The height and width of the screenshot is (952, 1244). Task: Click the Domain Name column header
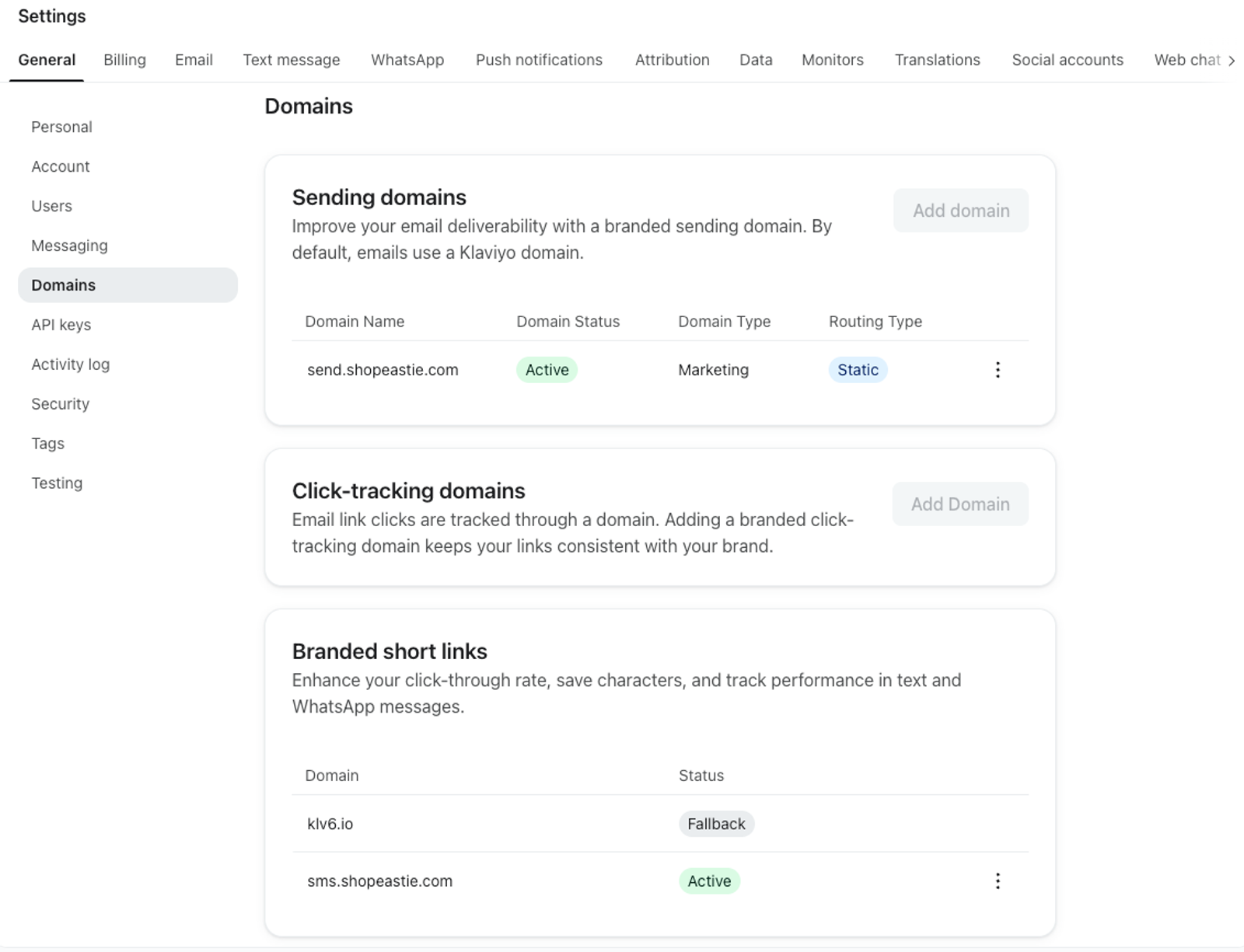click(x=355, y=322)
